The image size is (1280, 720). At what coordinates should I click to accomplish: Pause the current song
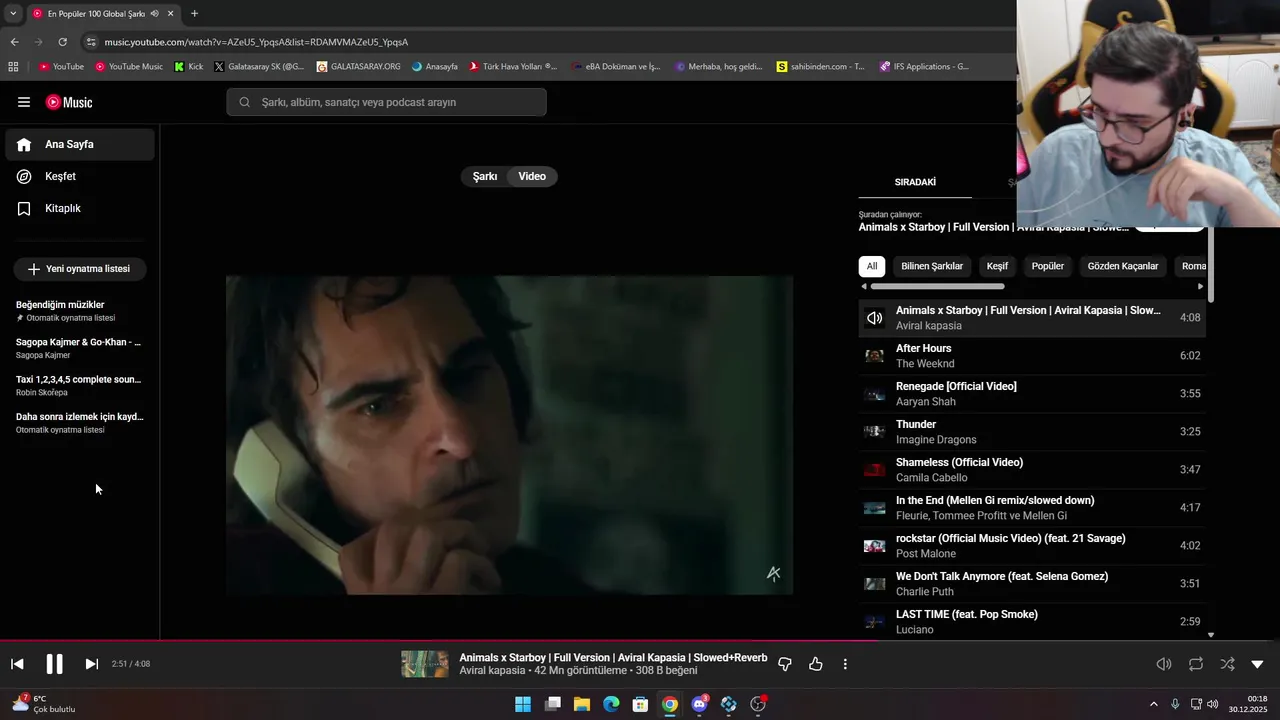pos(54,664)
